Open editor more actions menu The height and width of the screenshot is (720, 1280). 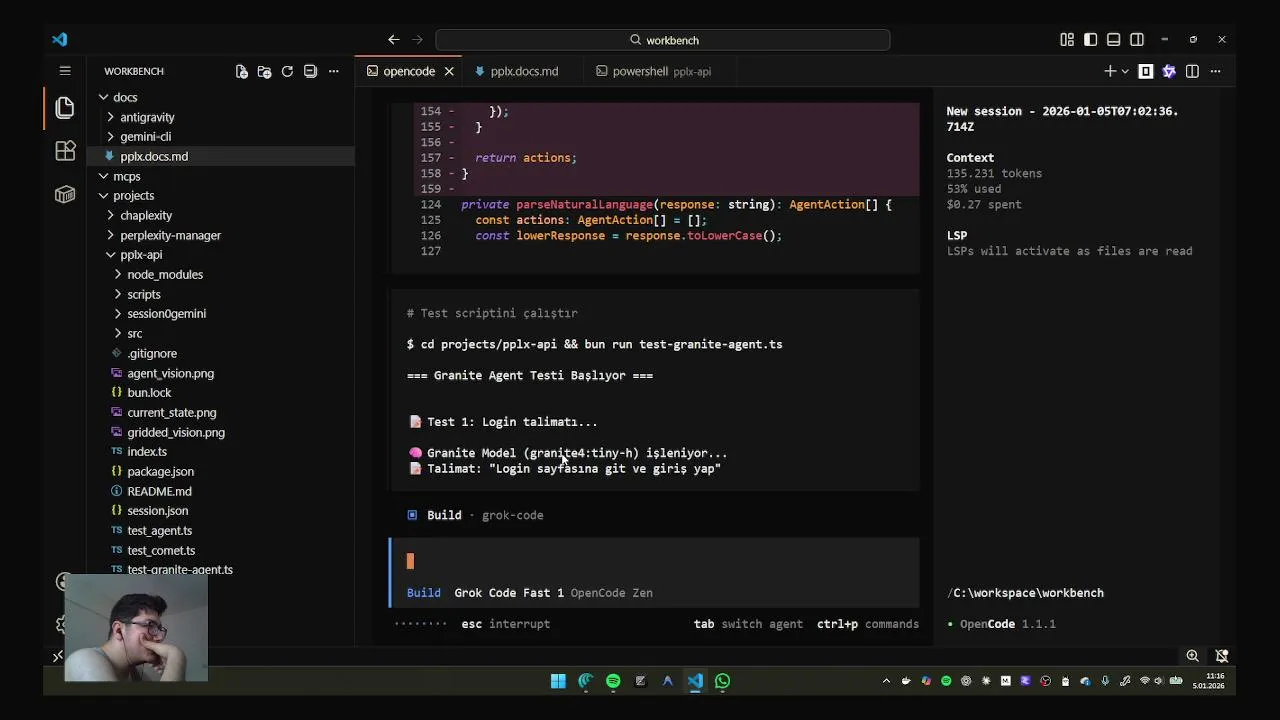1215,71
